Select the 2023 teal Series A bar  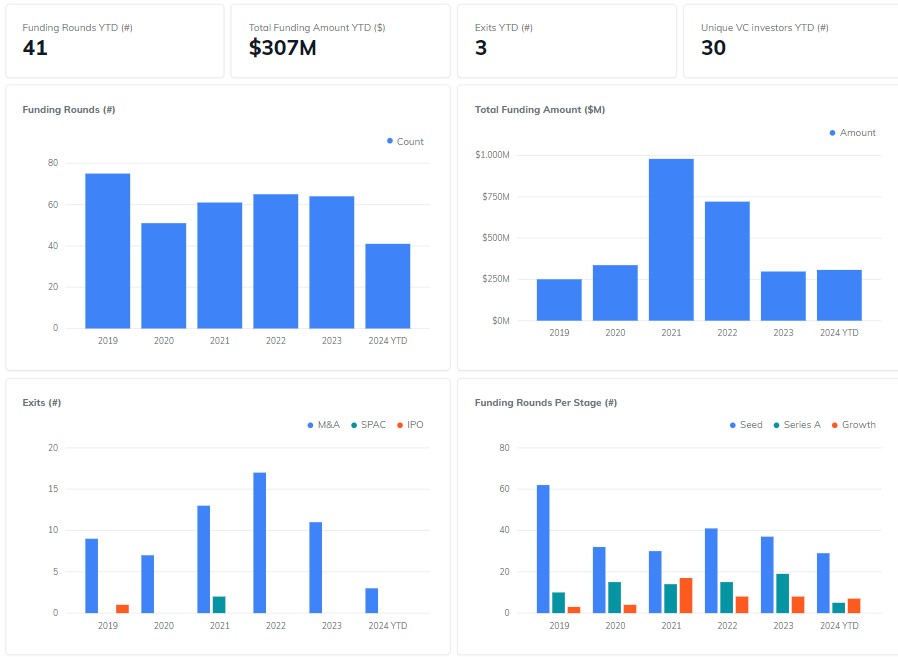(x=783, y=593)
